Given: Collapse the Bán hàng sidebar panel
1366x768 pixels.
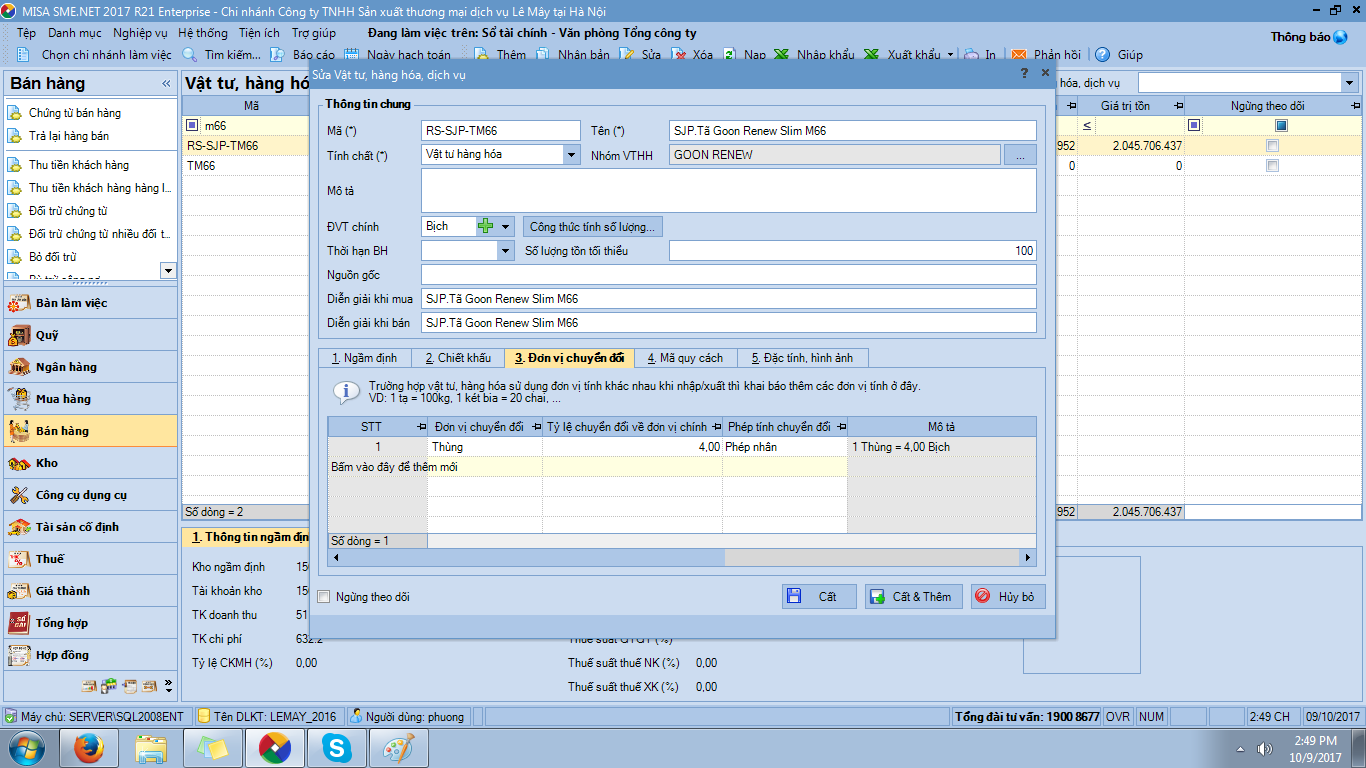Looking at the screenshot, I should pos(166,84).
